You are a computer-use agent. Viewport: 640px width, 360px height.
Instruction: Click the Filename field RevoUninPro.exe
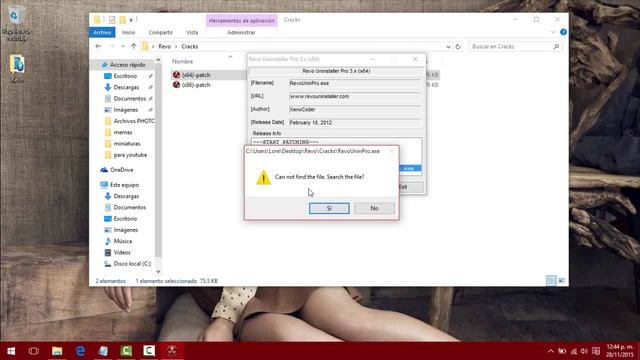tap(355, 83)
